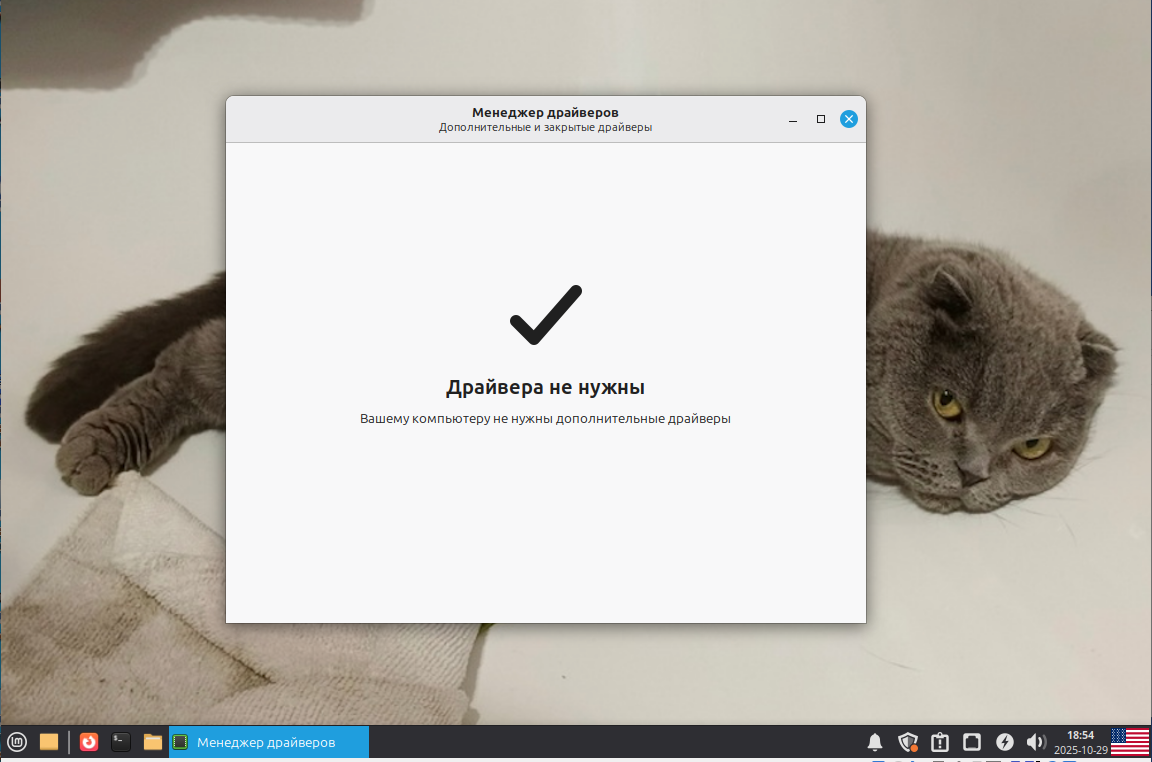
Task: Open the removable drives tray applet
Action: tap(972, 742)
